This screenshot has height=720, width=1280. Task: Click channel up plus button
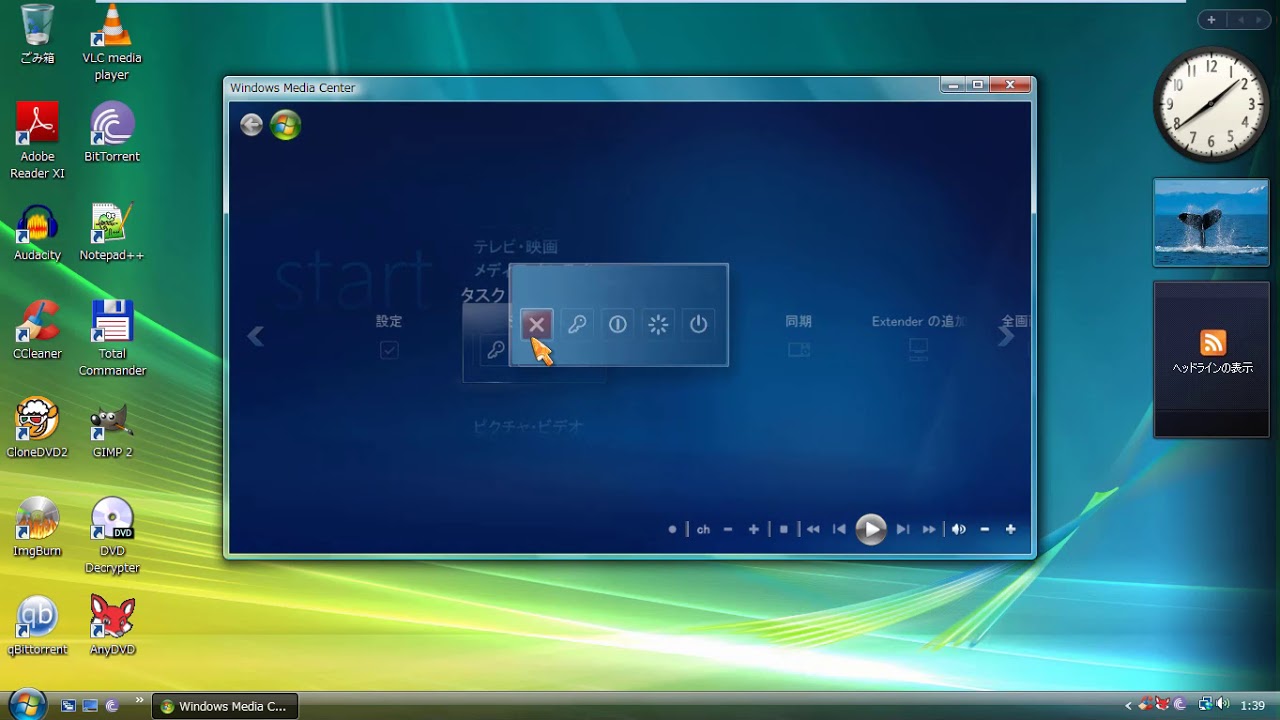[x=754, y=529]
